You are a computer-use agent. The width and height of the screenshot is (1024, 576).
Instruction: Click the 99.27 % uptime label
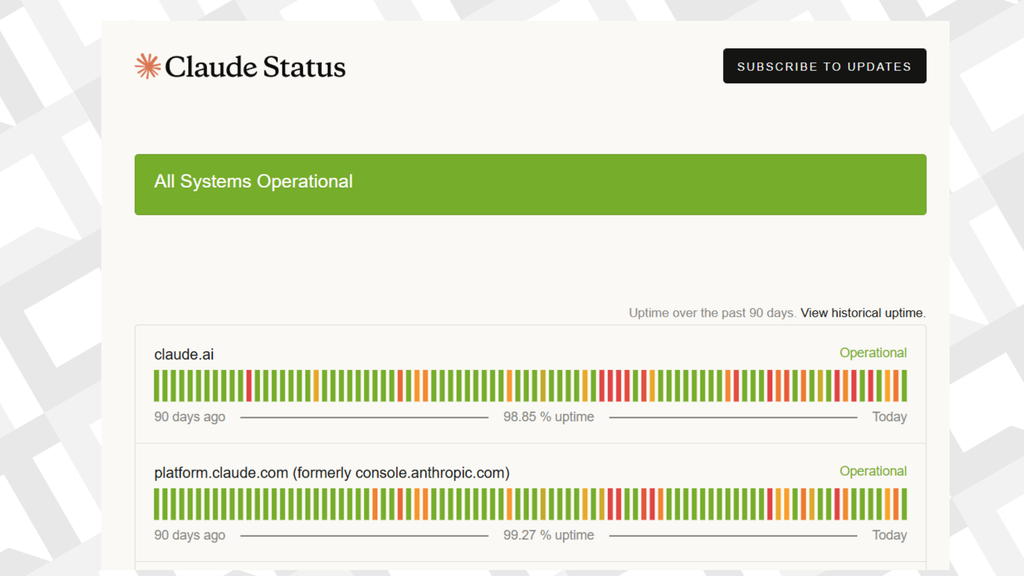548,535
